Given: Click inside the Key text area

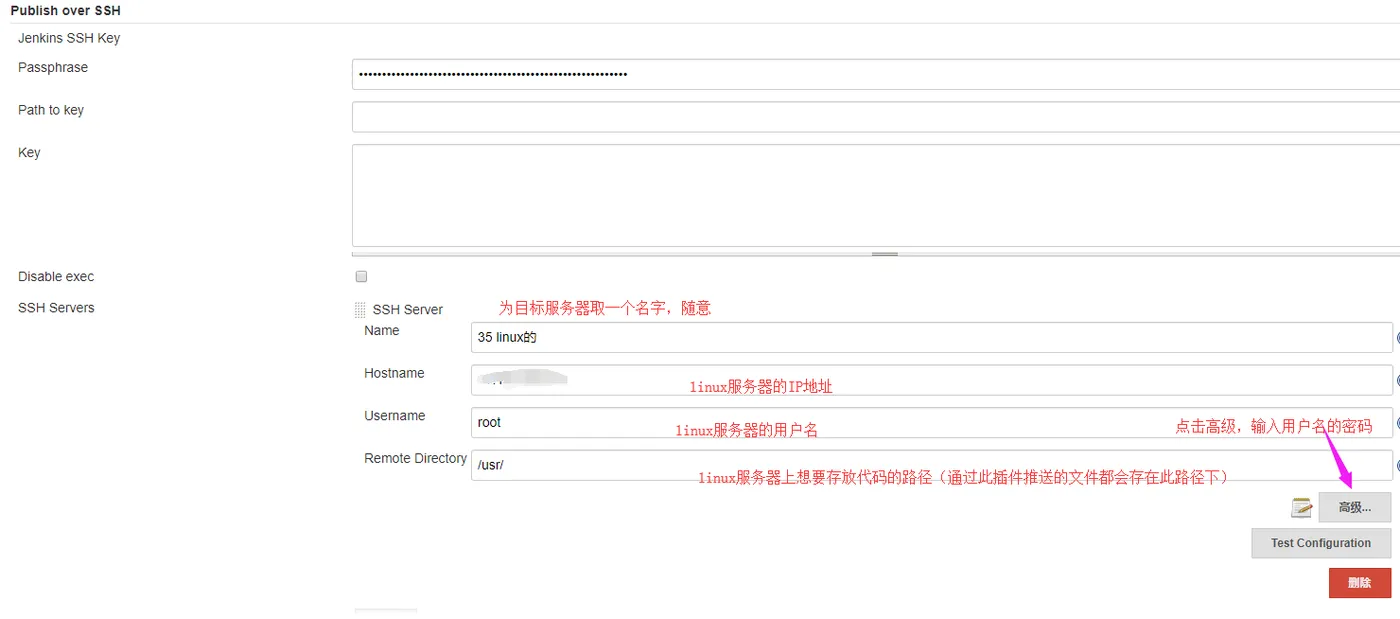Looking at the screenshot, I should click(x=876, y=195).
